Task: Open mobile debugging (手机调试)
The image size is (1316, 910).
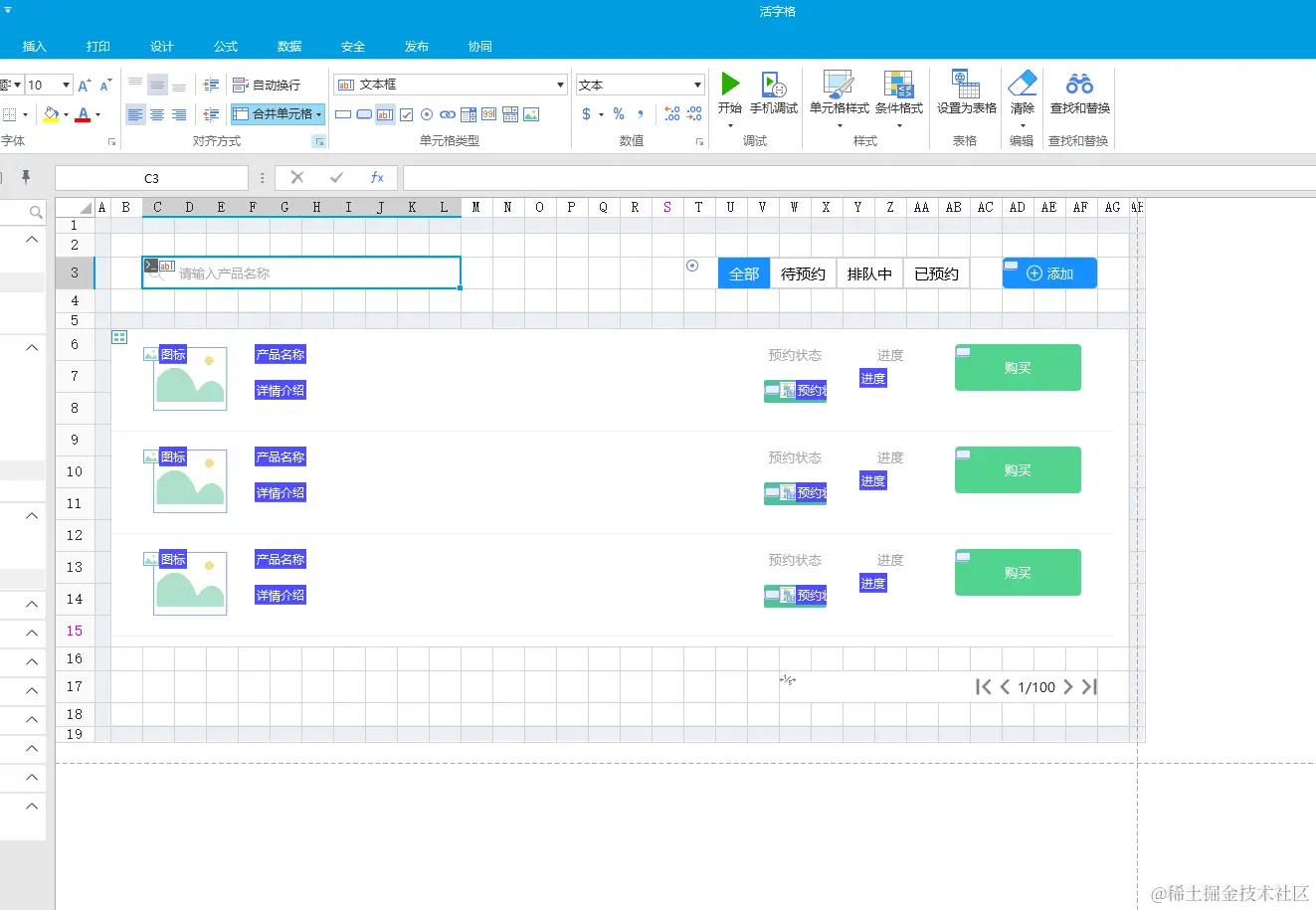Action: [x=774, y=92]
